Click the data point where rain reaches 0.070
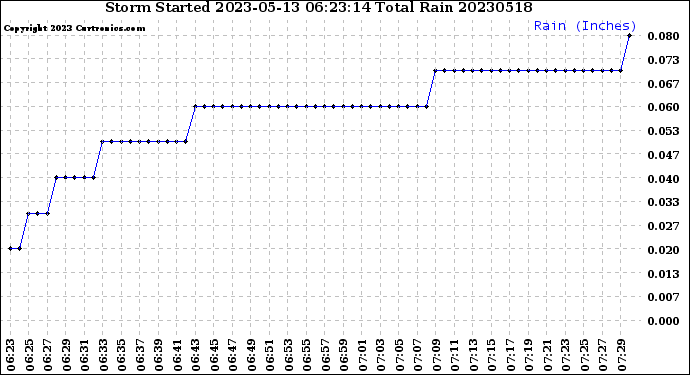690x375 pixels. tap(436, 70)
